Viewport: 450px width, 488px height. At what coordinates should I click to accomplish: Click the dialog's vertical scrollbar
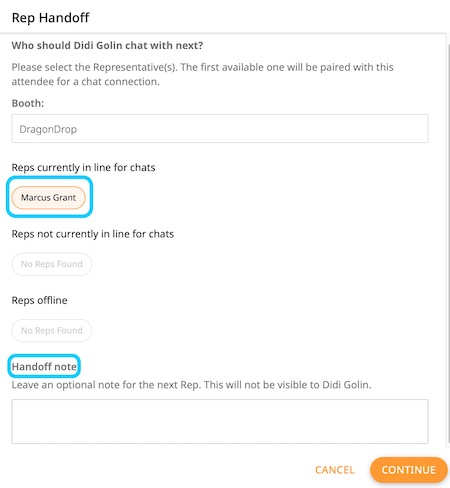448,243
